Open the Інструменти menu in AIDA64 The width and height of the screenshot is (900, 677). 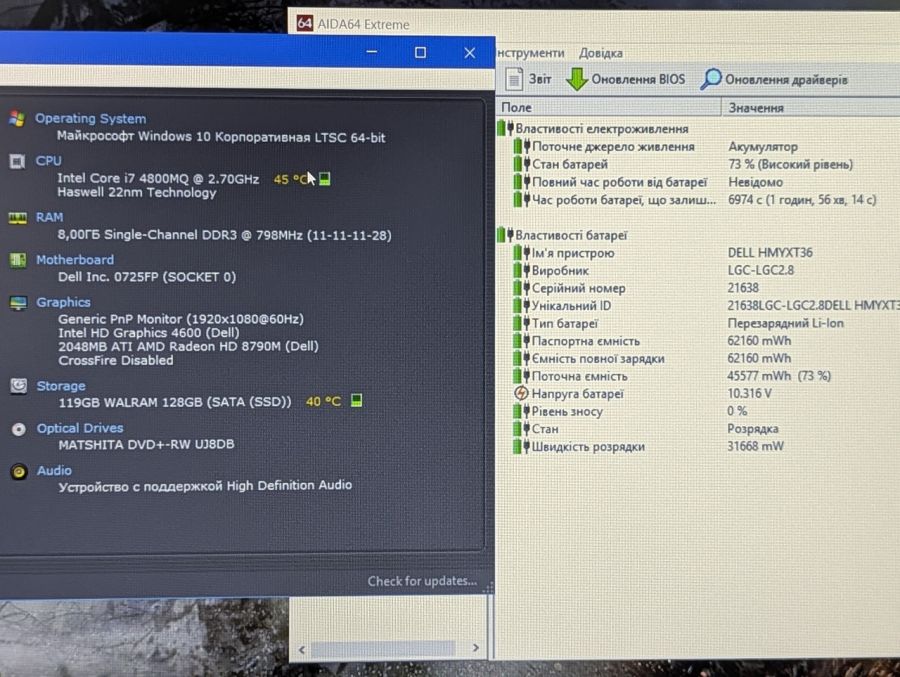pyautogui.click(x=530, y=53)
